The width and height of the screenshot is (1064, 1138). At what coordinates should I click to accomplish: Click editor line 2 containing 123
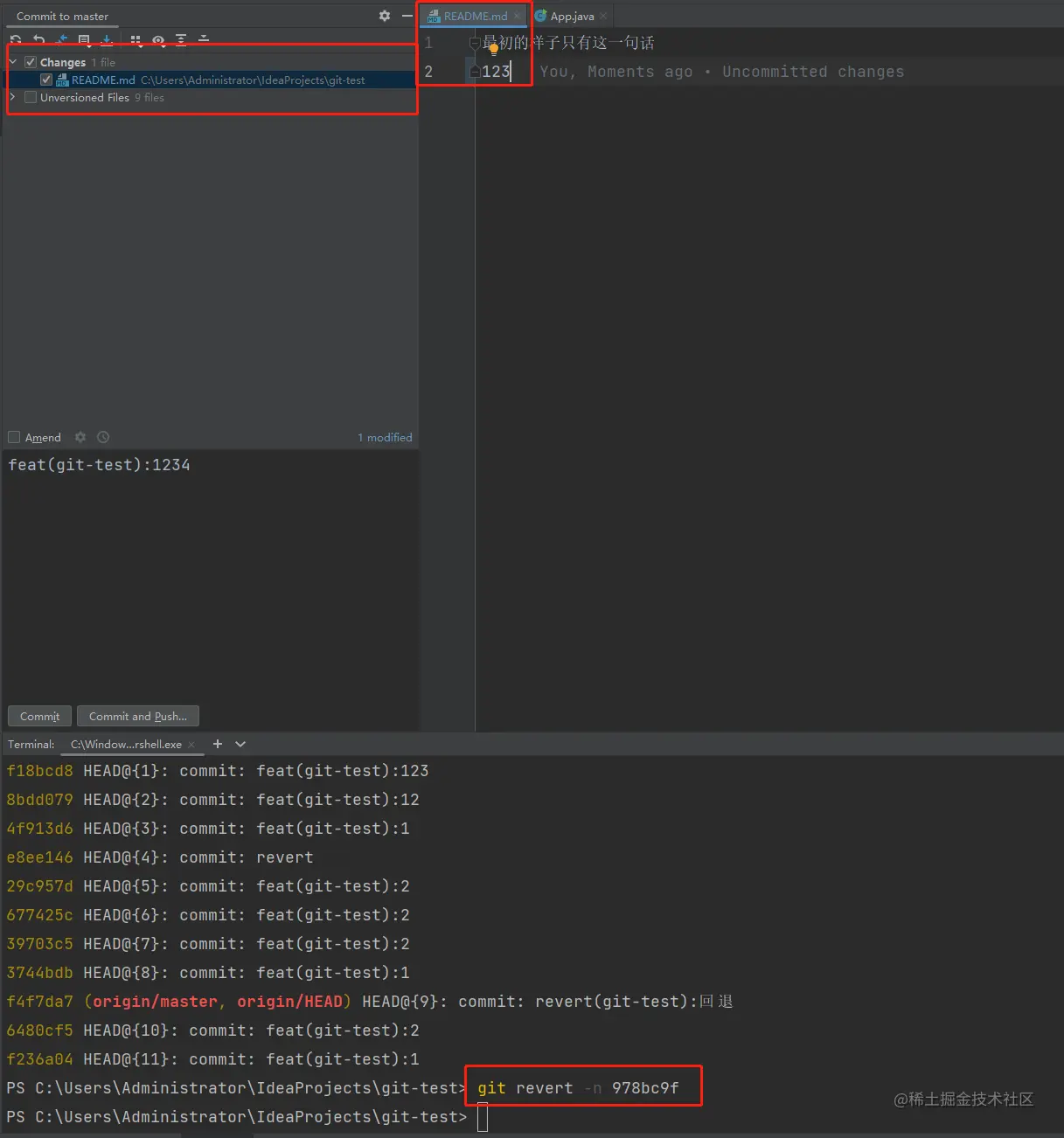[x=496, y=72]
